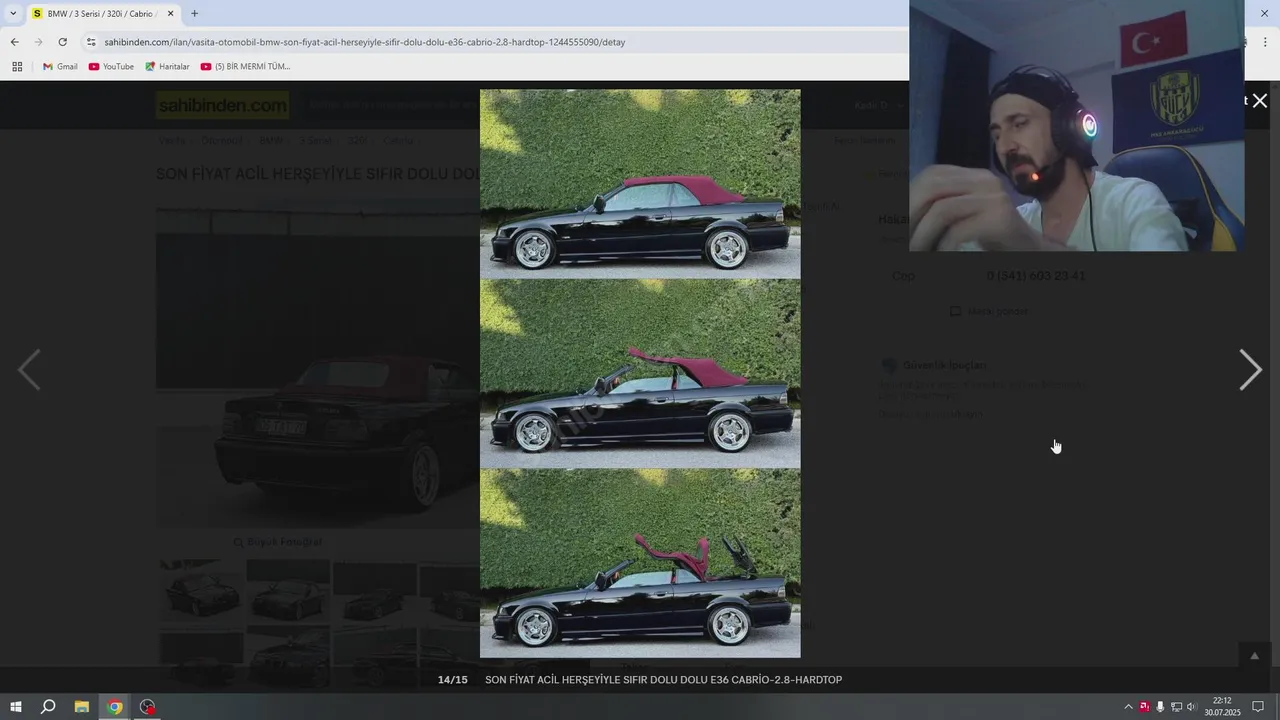Open the Windows Start menu

point(16,707)
